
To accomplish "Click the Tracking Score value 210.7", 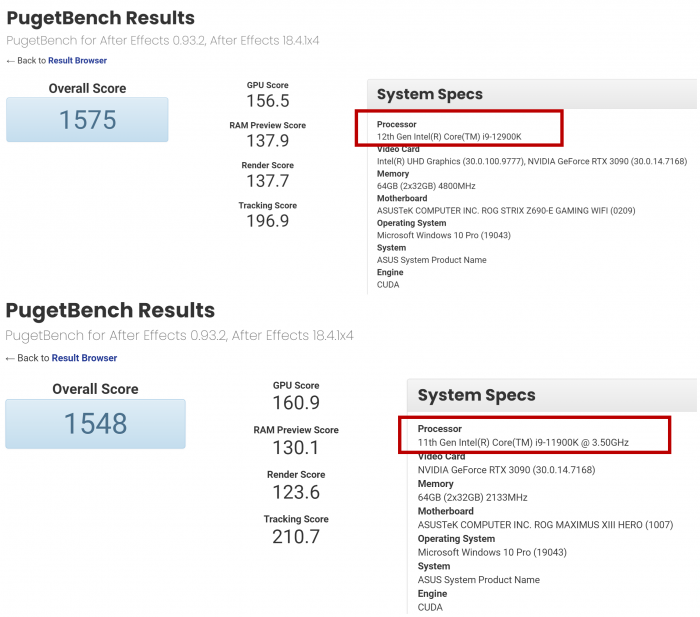I will pos(295,537).
